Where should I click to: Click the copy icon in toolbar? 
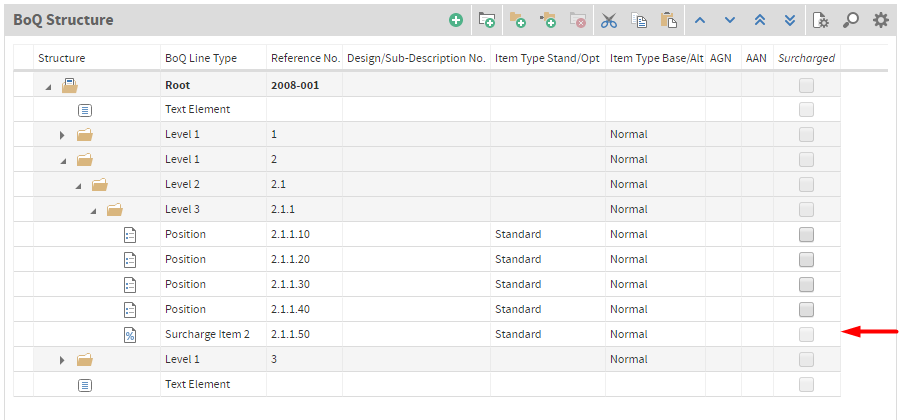[639, 21]
